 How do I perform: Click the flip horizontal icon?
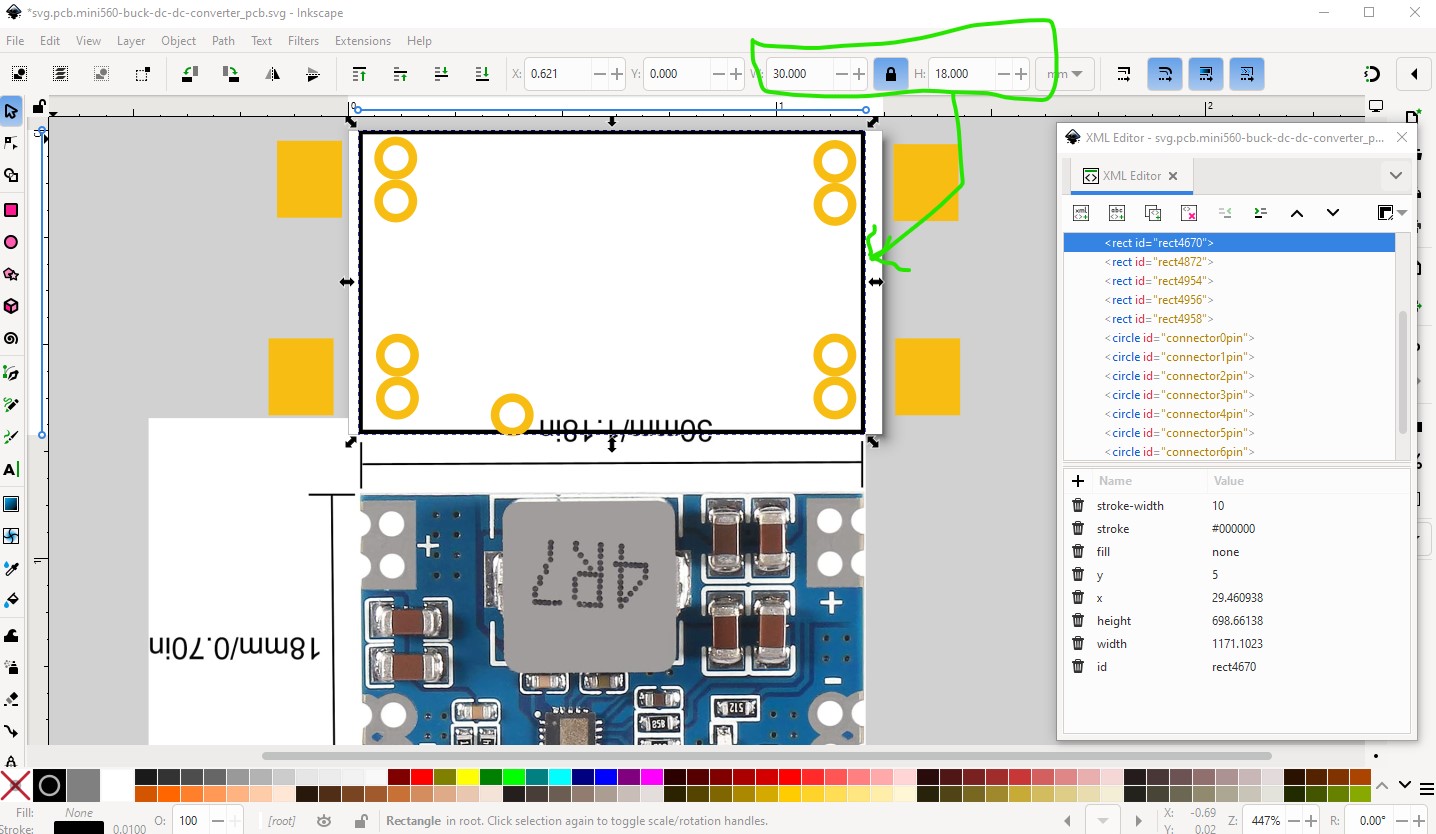[272, 74]
